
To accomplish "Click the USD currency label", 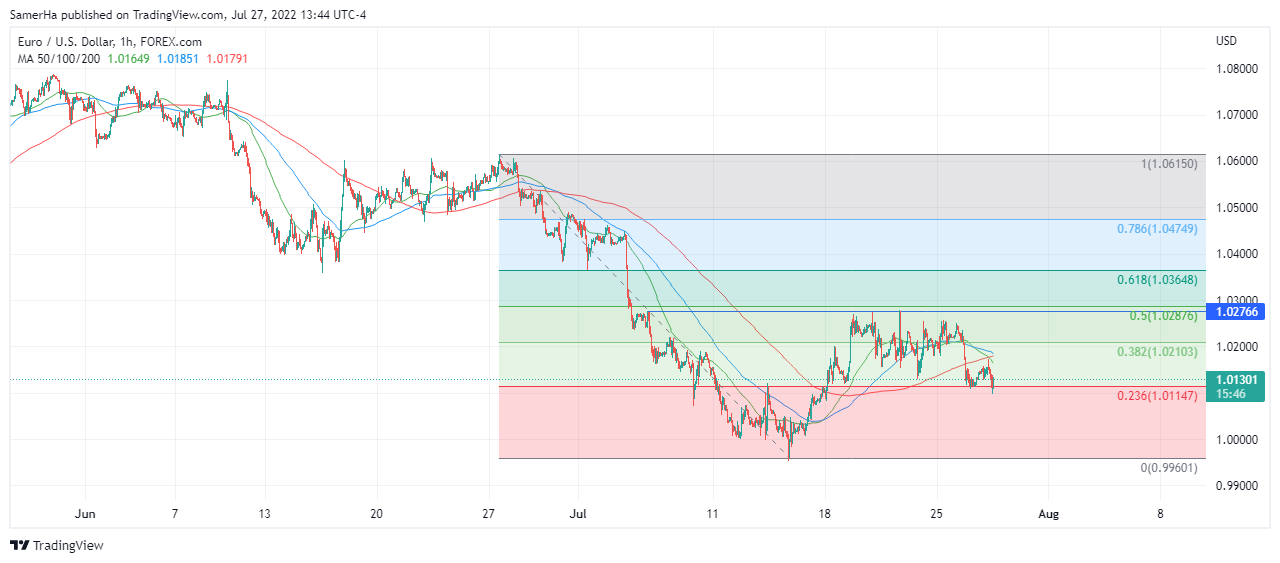I will tap(1226, 41).
